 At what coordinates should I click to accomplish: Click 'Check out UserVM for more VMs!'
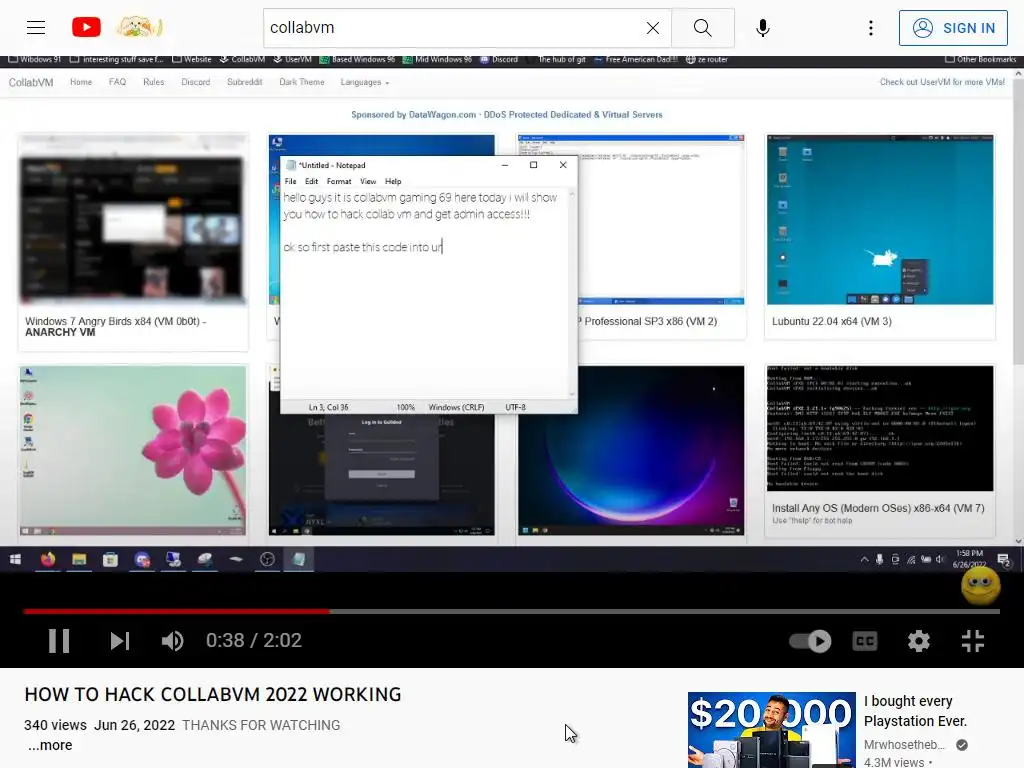[942, 82]
